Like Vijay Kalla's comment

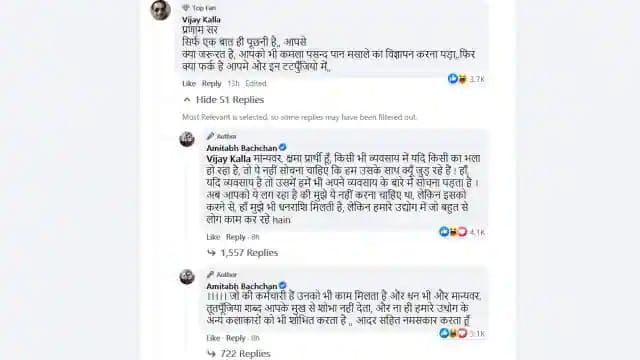pos(189,83)
